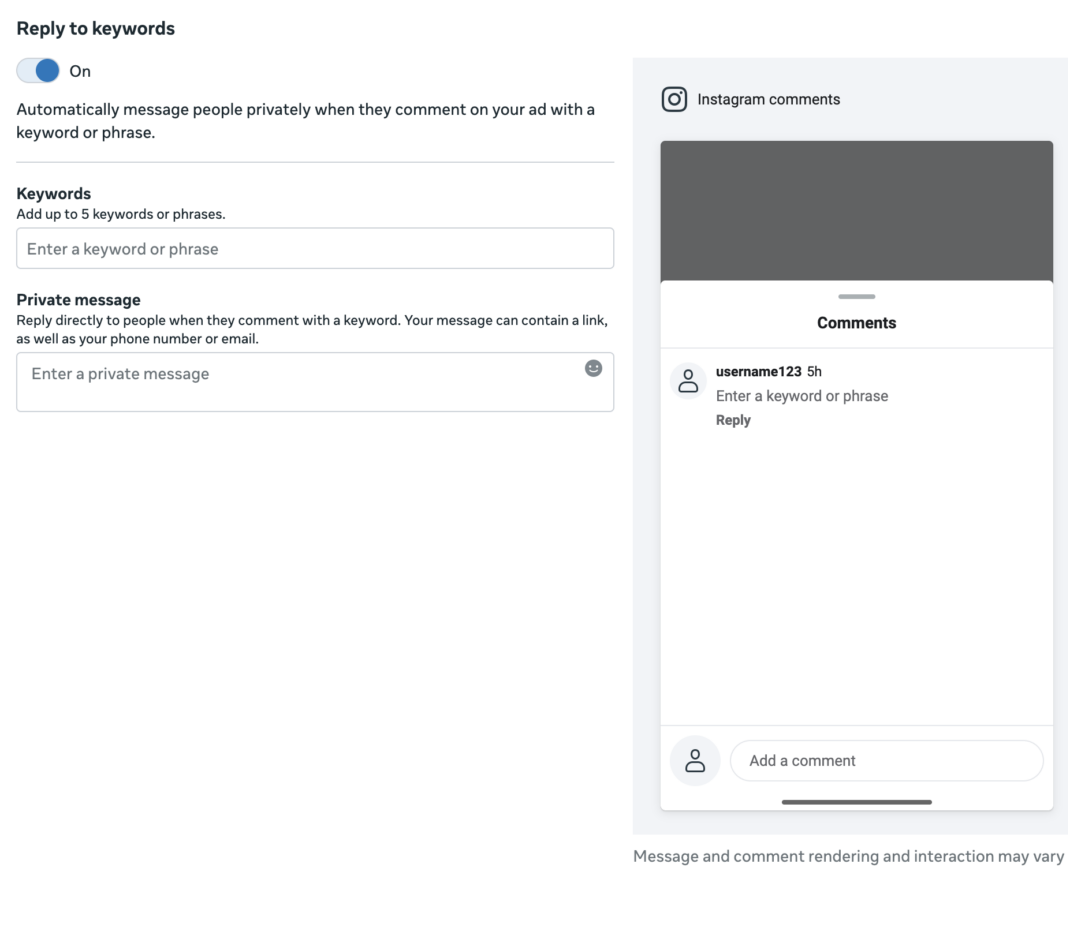Click 'Message and comment rendering' disclaimer text
This screenshot has width=1068, height=934.
[848, 856]
